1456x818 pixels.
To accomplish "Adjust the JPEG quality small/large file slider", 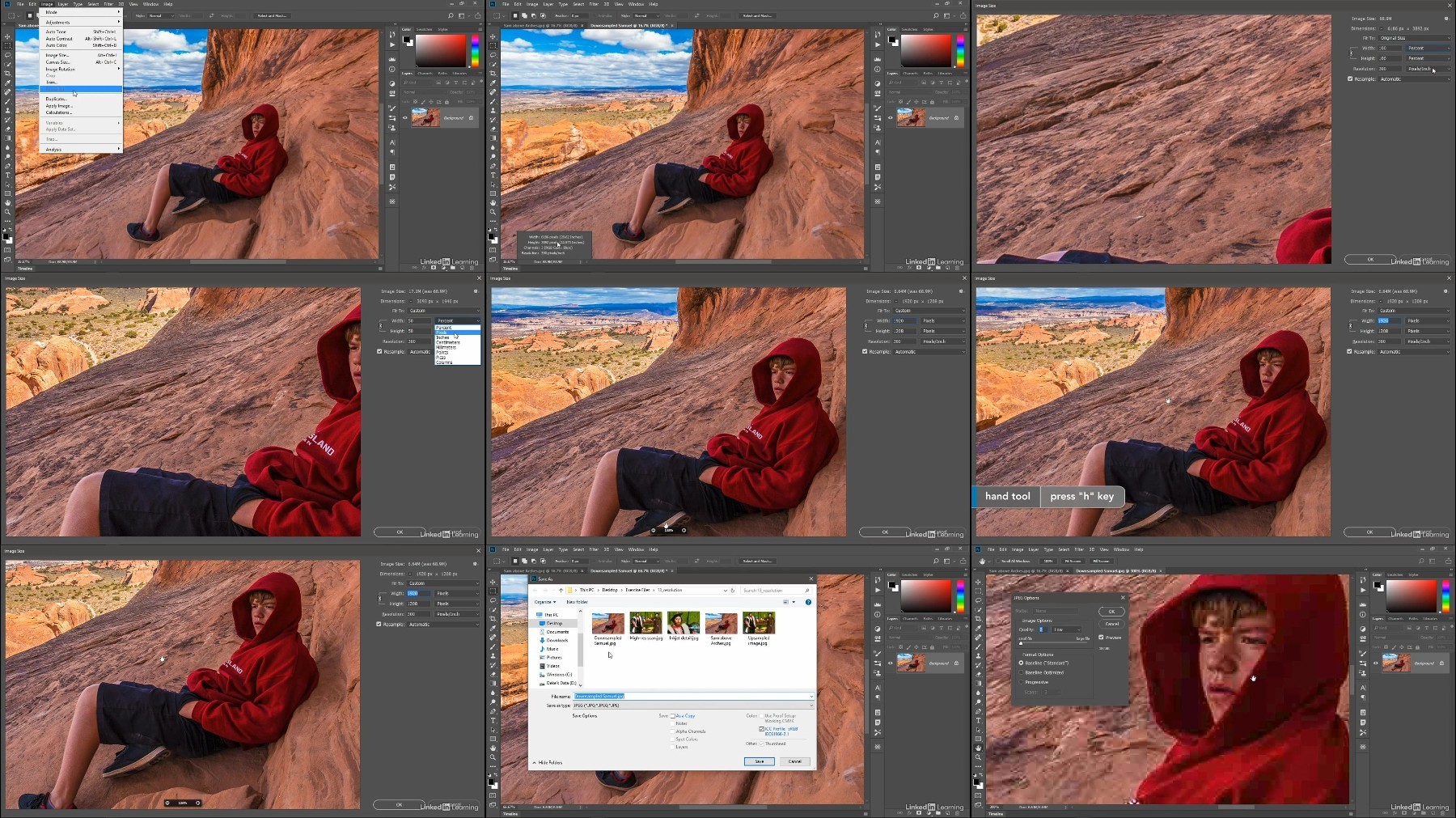I will point(1054,643).
